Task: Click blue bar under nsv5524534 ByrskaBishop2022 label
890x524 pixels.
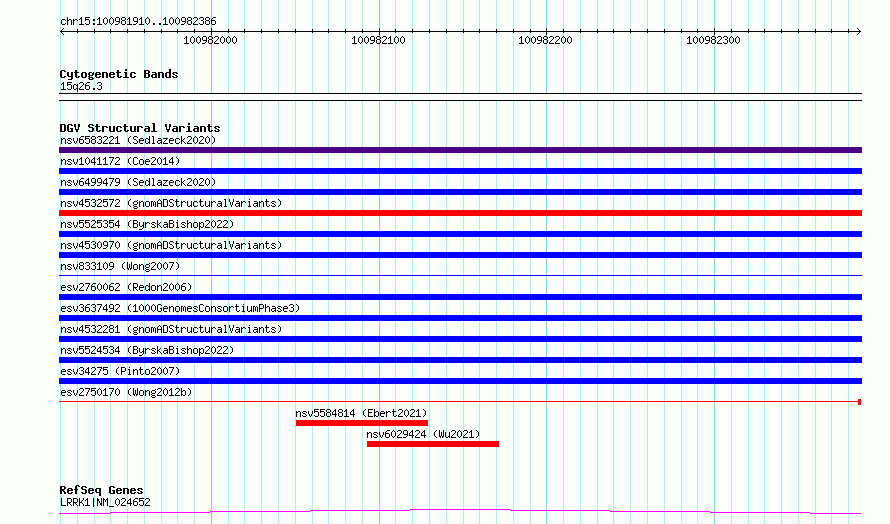Action: coord(460,360)
